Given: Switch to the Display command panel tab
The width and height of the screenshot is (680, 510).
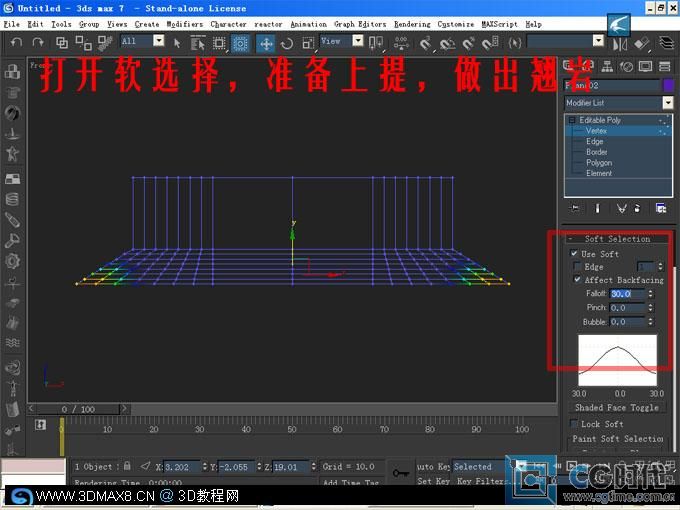Looking at the screenshot, I should pyautogui.click(x=645, y=66).
